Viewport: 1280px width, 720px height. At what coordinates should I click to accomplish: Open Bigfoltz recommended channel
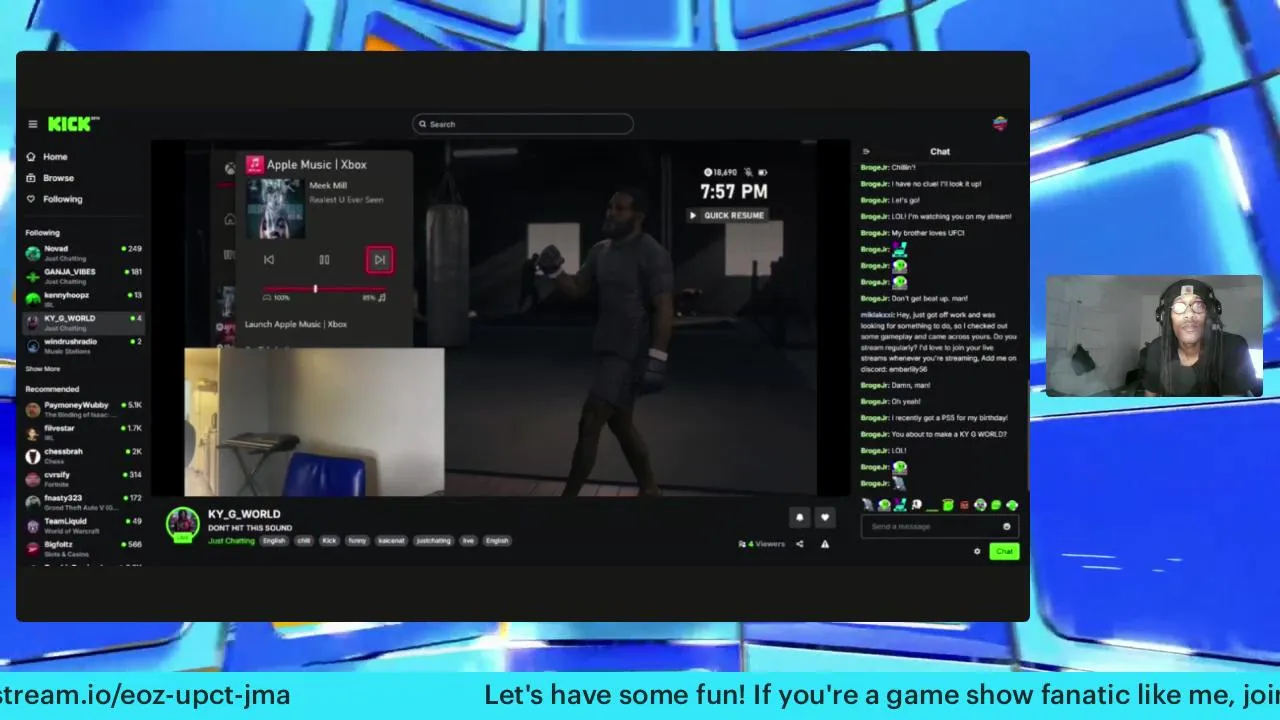84,548
